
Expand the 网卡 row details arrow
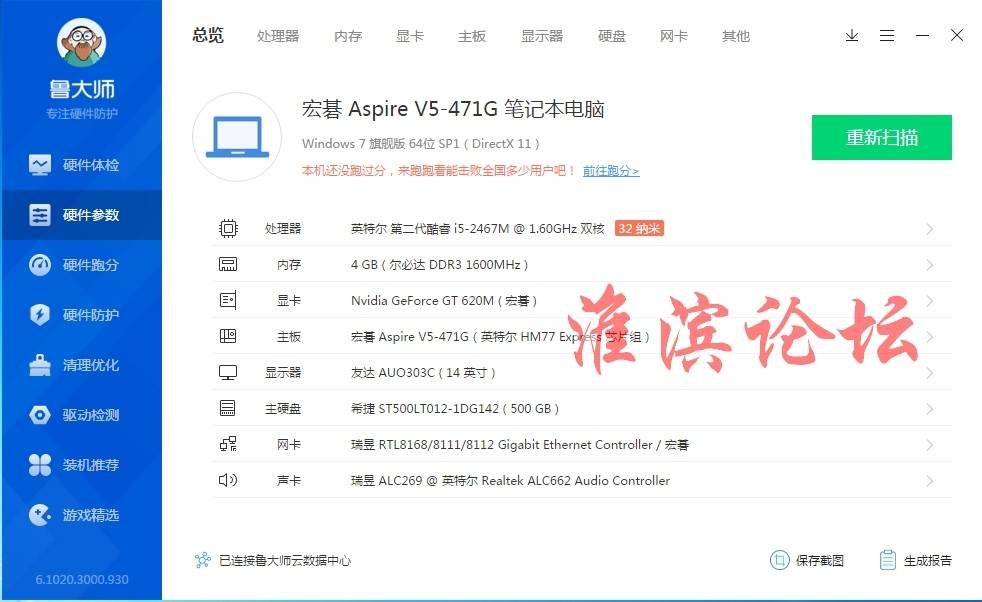pyautogui.click(x=930, y=445)
